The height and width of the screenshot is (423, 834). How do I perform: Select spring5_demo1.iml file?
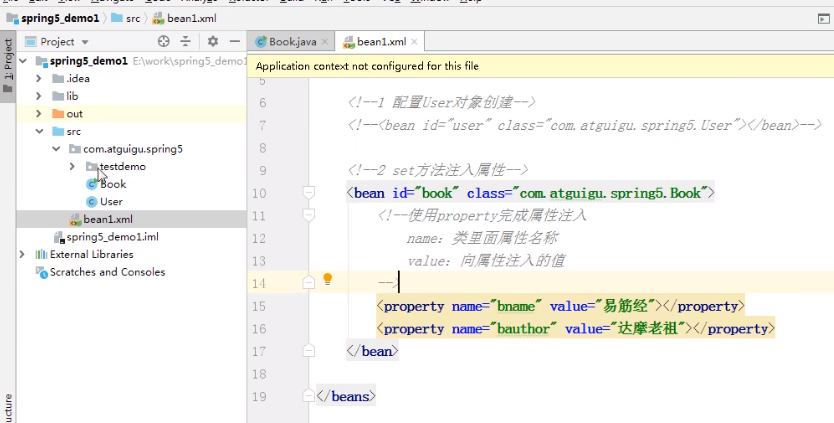112,237
